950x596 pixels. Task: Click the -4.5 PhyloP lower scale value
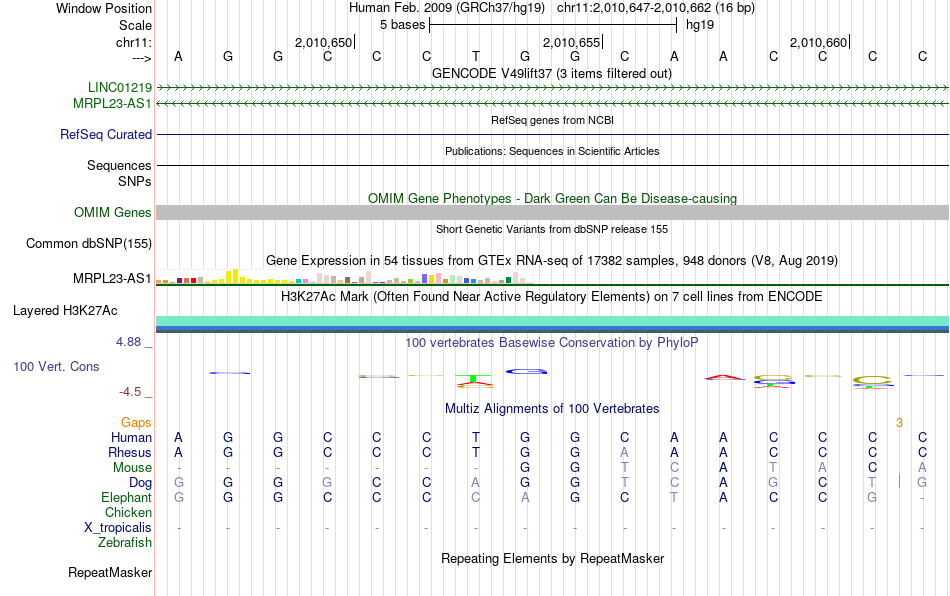tap(130, 392)
